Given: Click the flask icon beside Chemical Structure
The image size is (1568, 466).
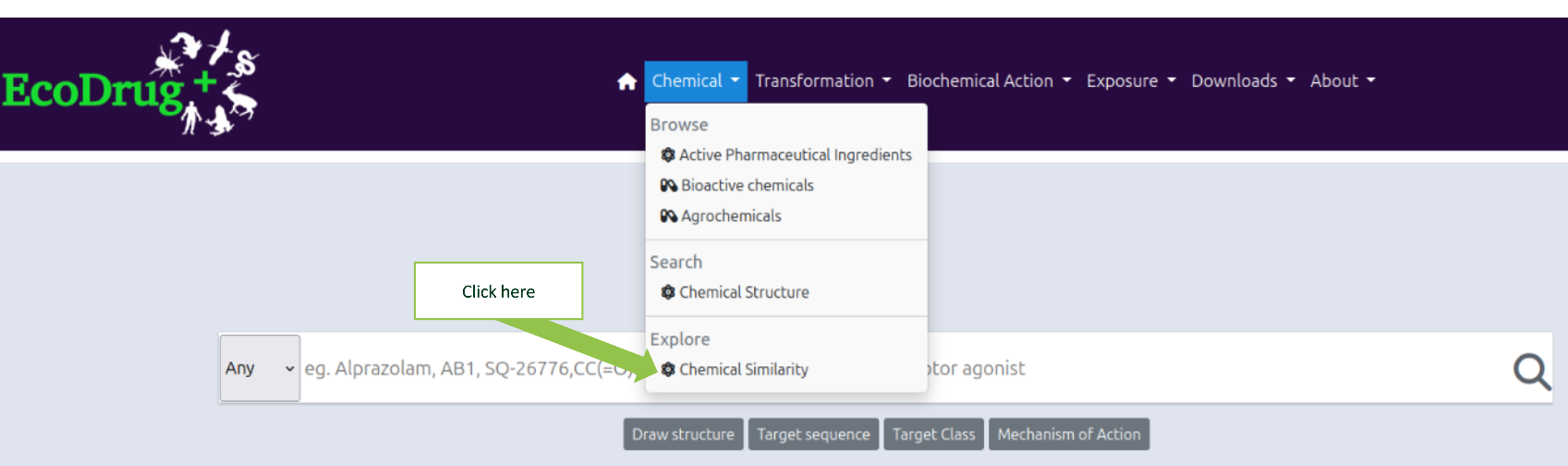Looking at the screenshot, I should (668, 291).
